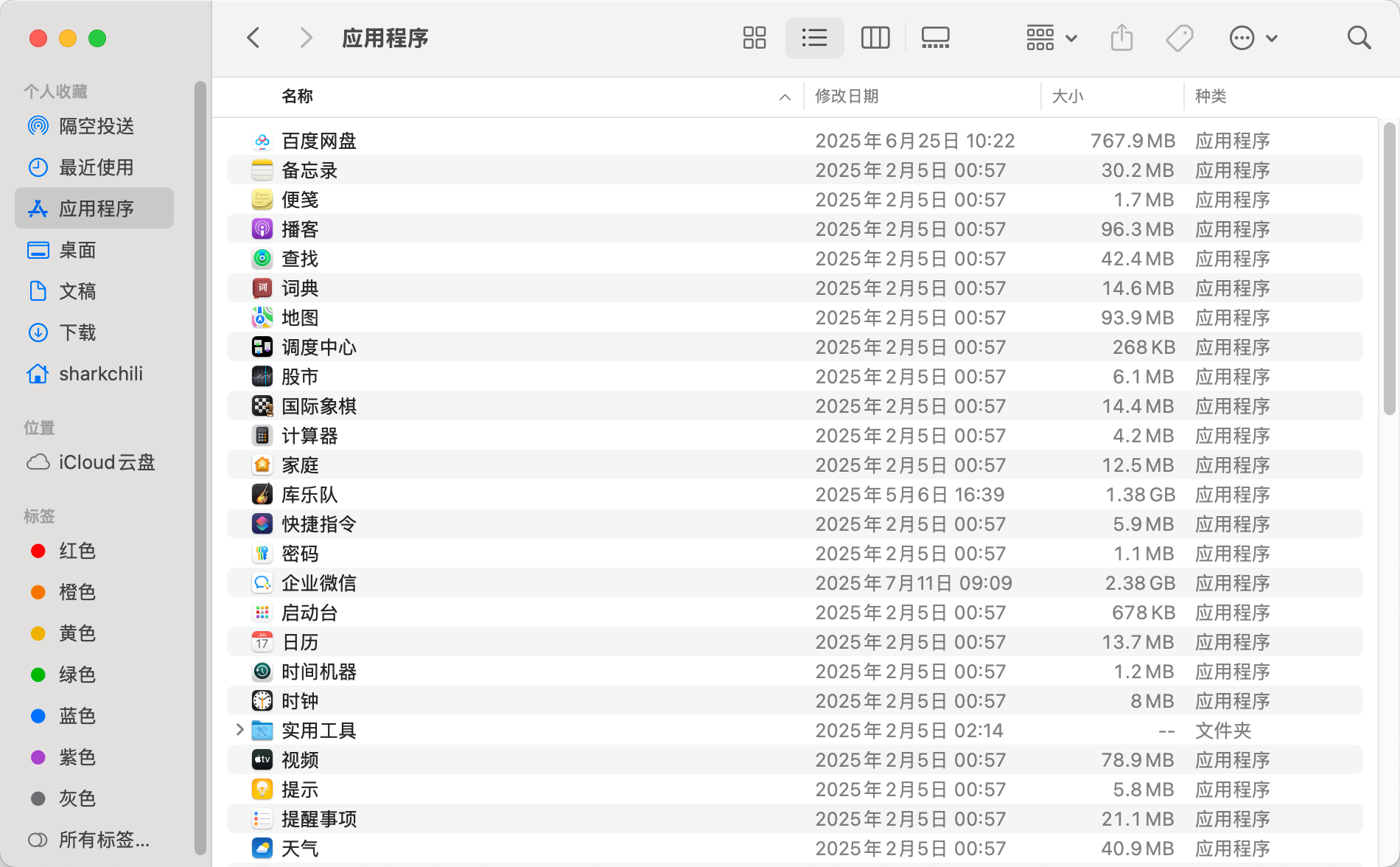Open 下载 in the sidebar
This screenshot has width=1400, height=867.
[77, 332]
